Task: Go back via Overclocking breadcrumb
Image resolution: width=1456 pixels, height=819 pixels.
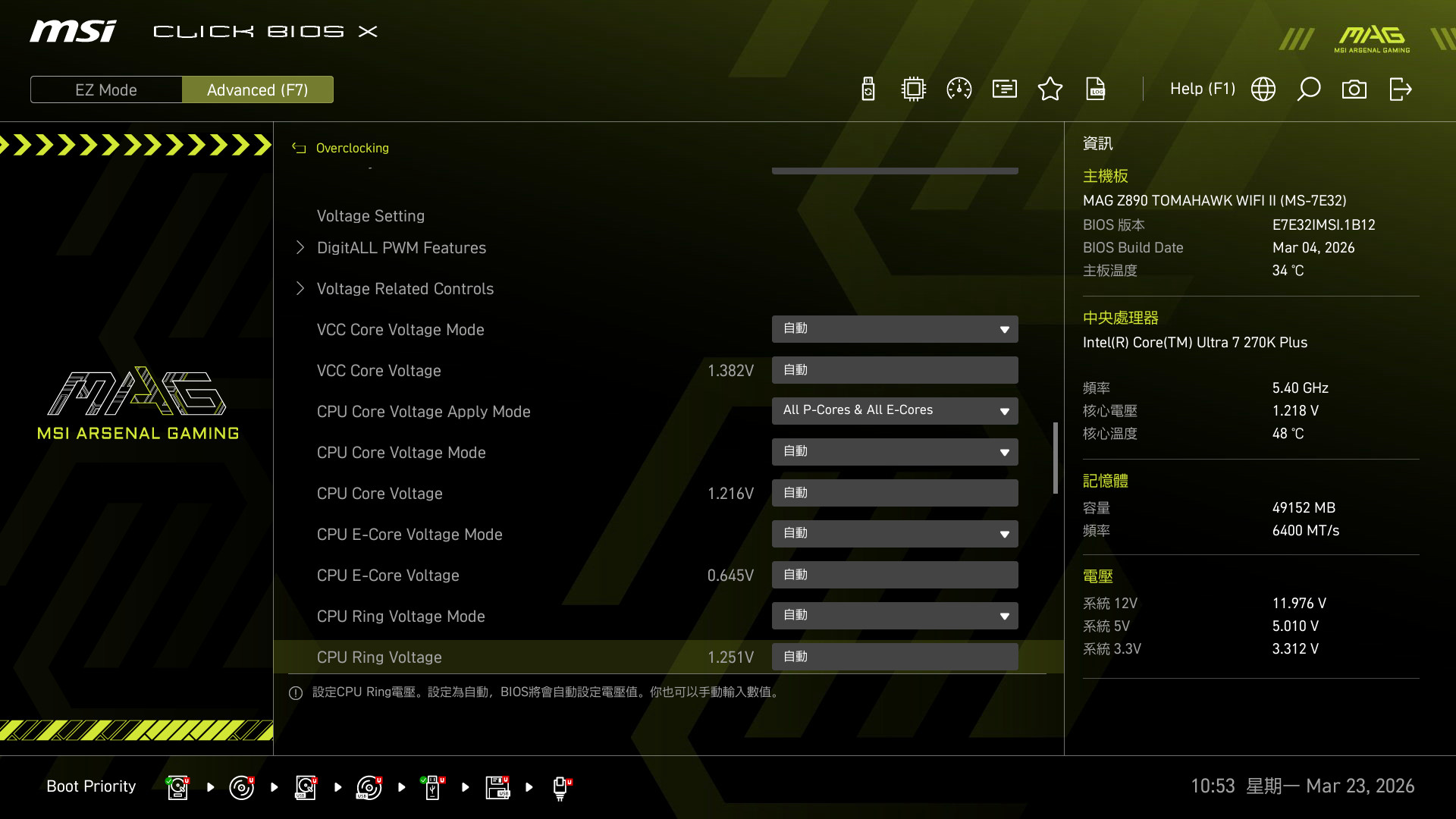Action: (352, 148)
